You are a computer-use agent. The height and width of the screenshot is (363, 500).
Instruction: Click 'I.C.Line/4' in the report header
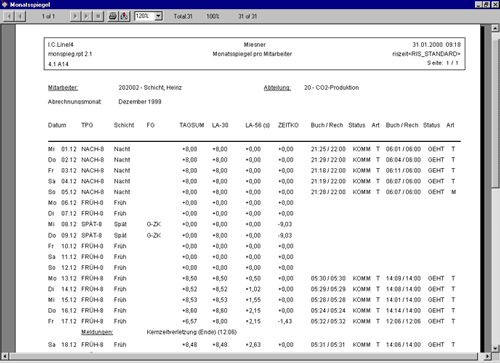[x=60, y=45]
